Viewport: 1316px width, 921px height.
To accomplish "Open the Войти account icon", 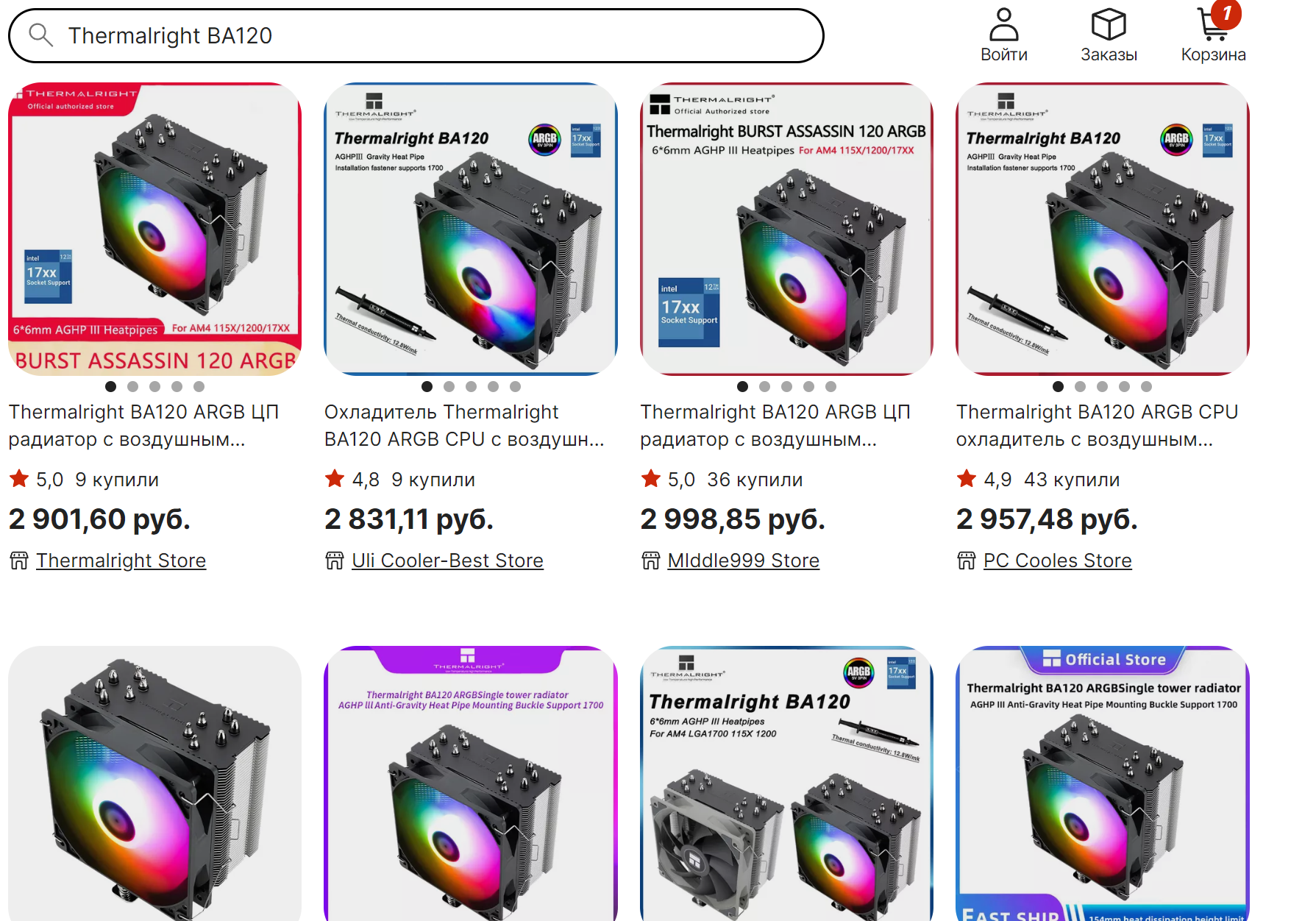I will [1003, 24].
